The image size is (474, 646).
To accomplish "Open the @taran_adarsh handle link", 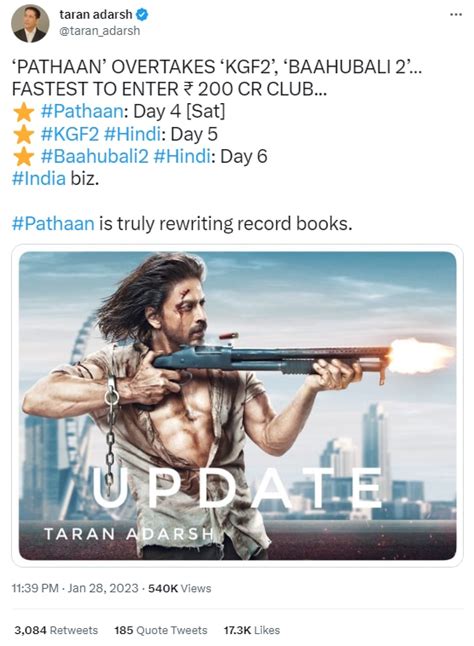I will [100, 31].
